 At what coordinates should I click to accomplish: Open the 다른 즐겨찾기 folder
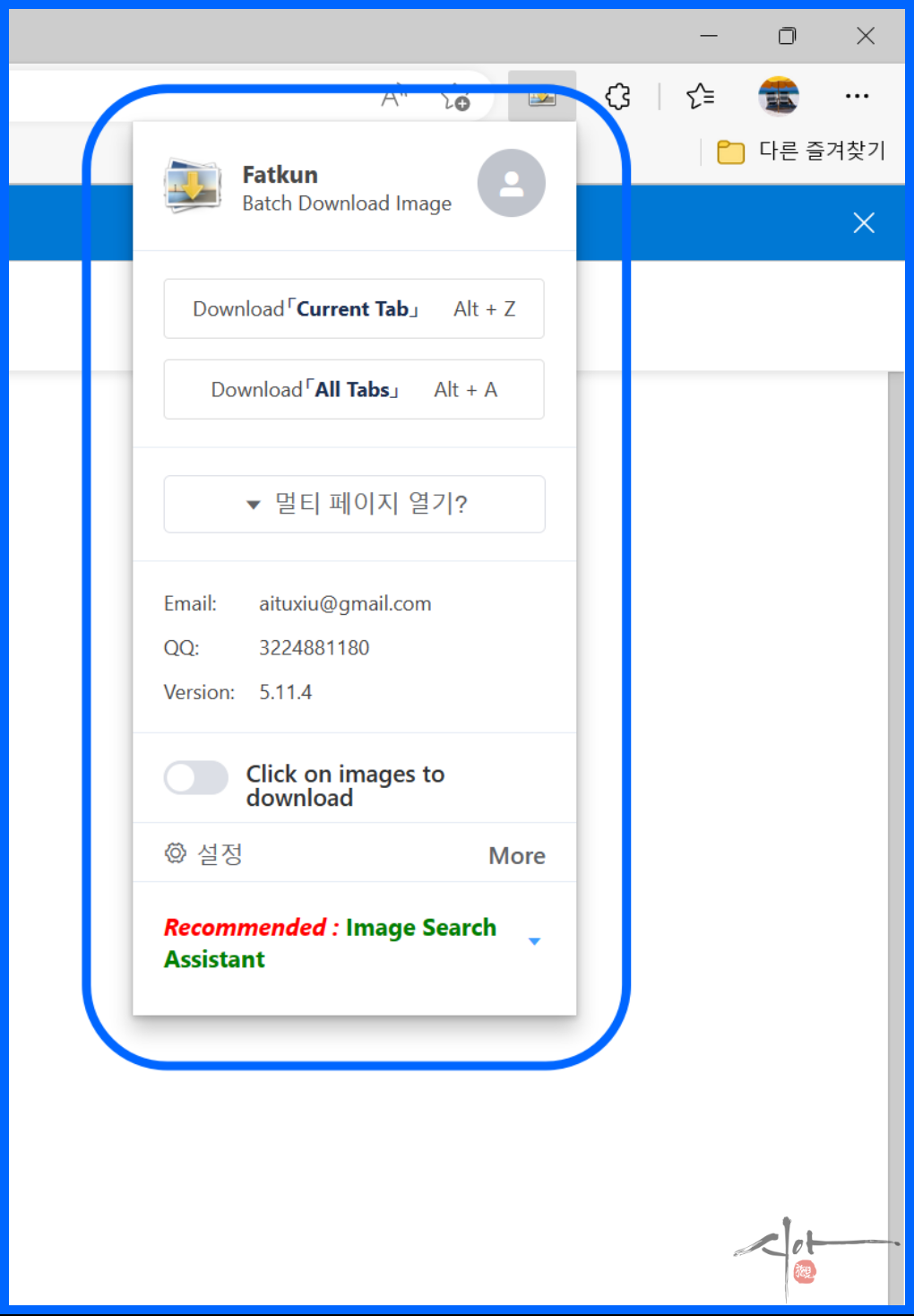tap(801, 151)
